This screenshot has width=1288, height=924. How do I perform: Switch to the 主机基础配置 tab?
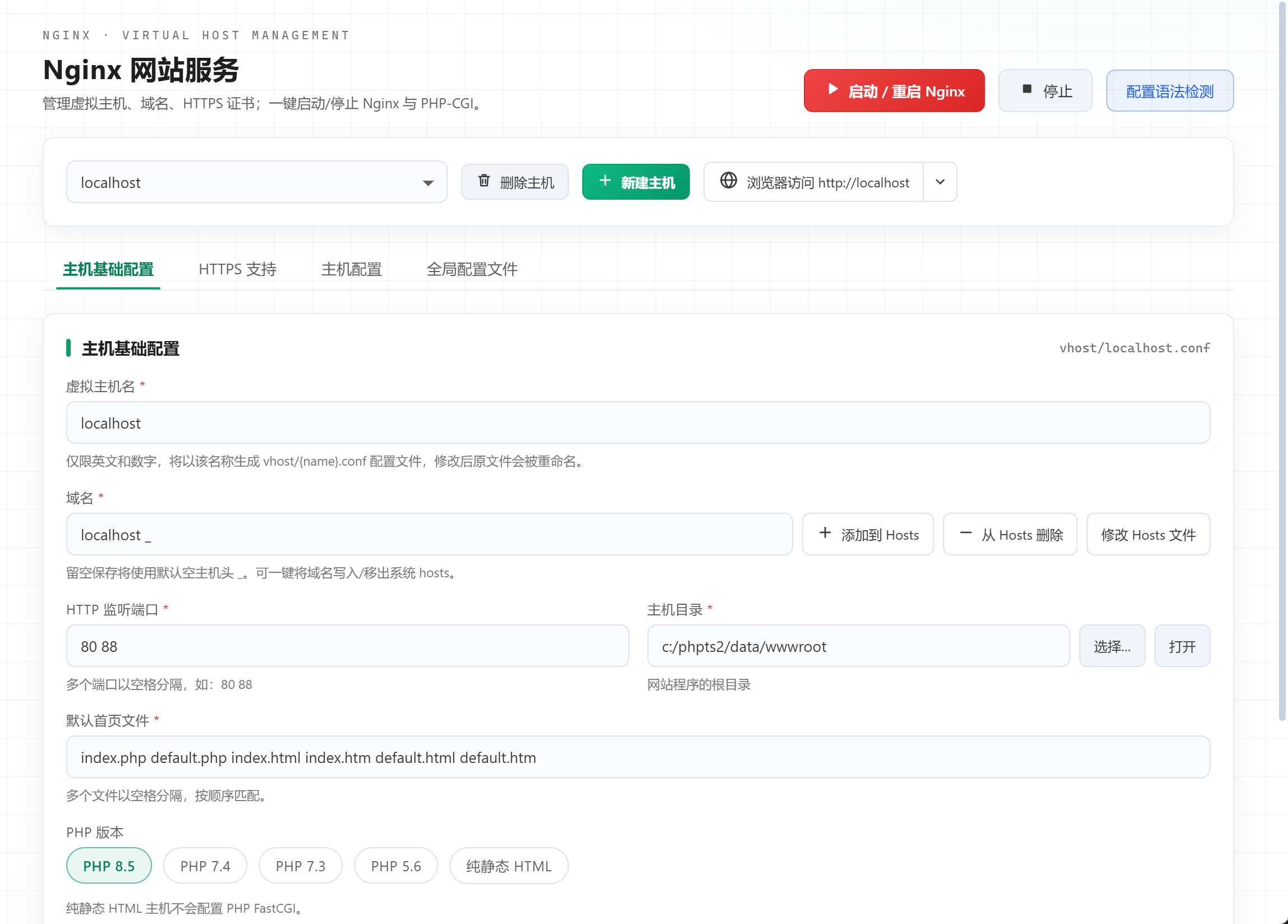click(108, 269)
